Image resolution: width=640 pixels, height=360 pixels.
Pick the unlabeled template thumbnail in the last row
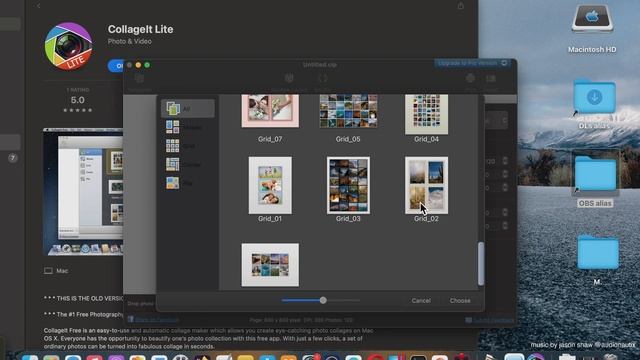[270, 265]
